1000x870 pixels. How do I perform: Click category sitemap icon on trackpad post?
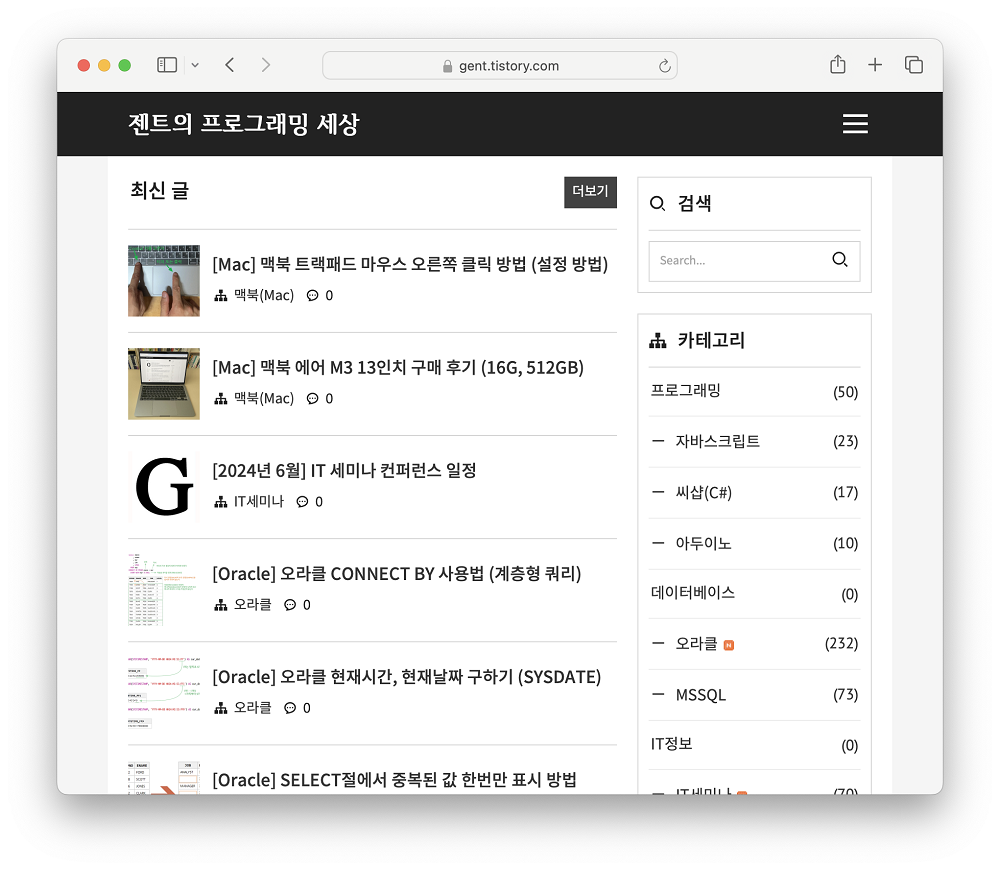click(x=221, y=295)
